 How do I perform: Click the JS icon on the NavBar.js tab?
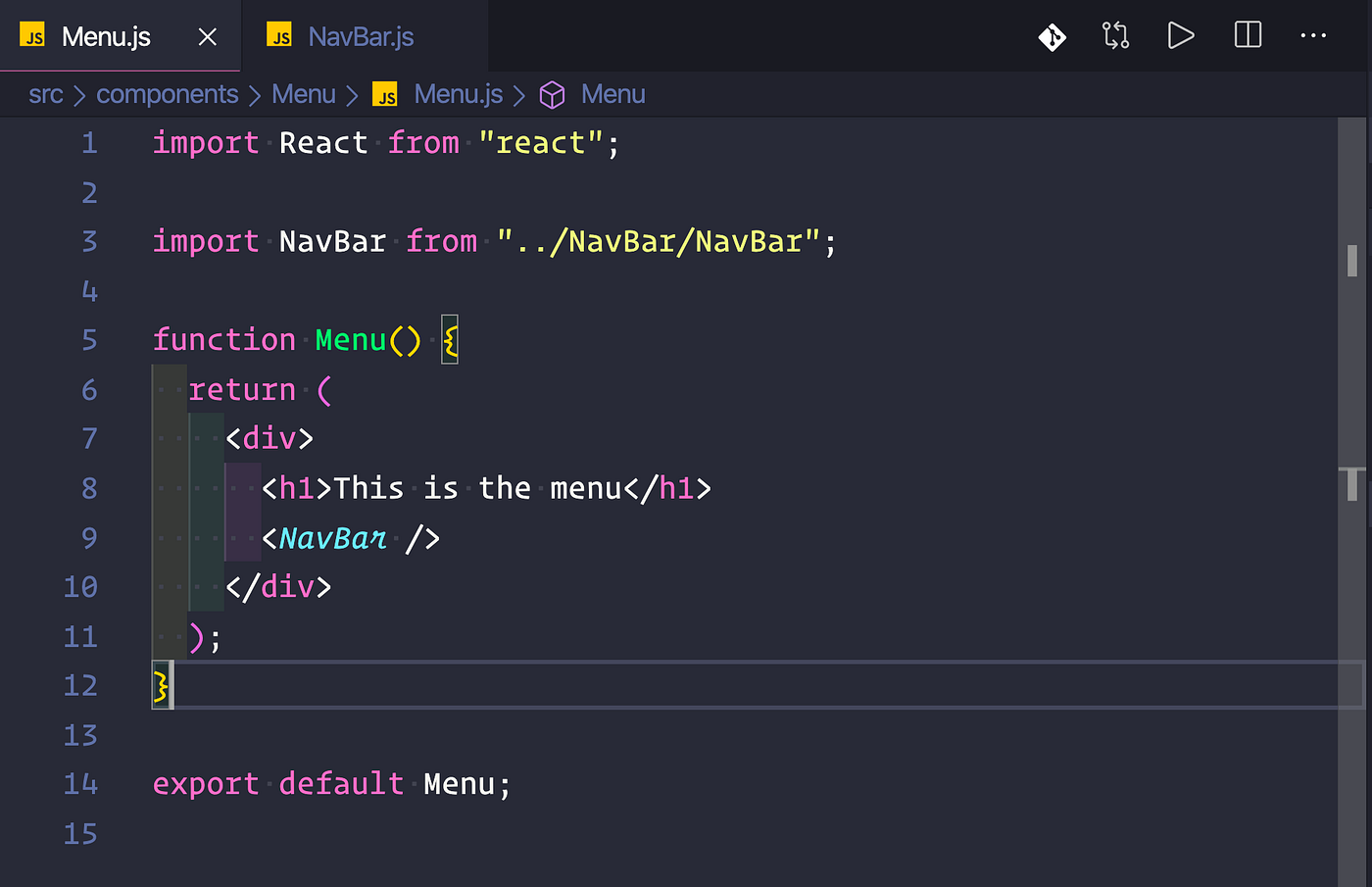tap(278, 35)
